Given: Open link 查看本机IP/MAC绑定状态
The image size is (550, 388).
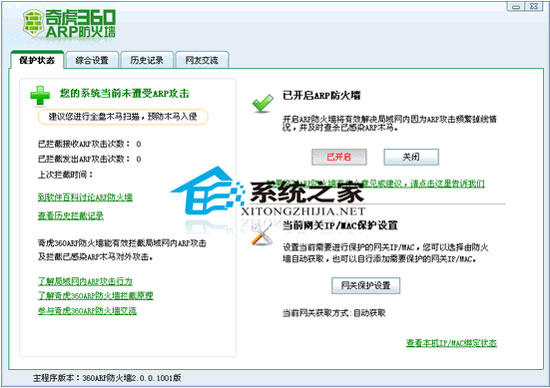Looking at the screenshot, I should click(x=451, y=343).
